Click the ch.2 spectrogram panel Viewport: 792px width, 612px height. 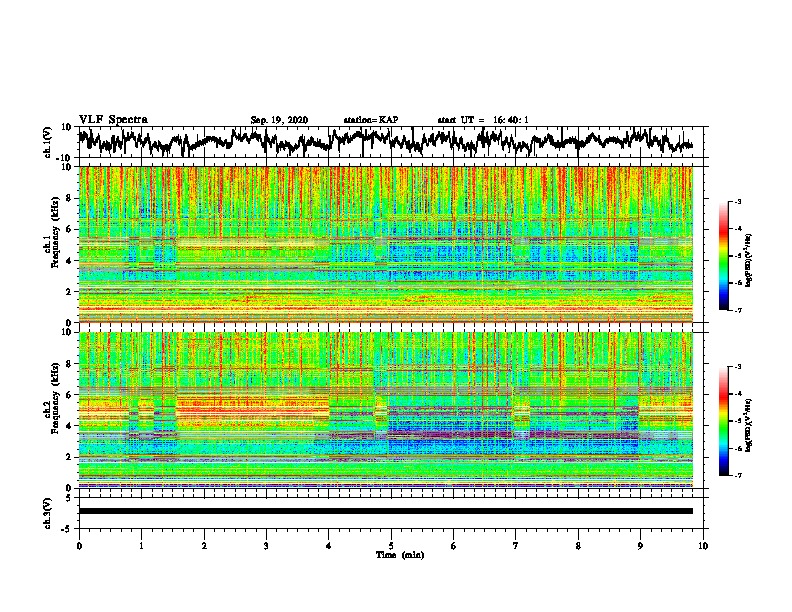[x=386, y=410]
